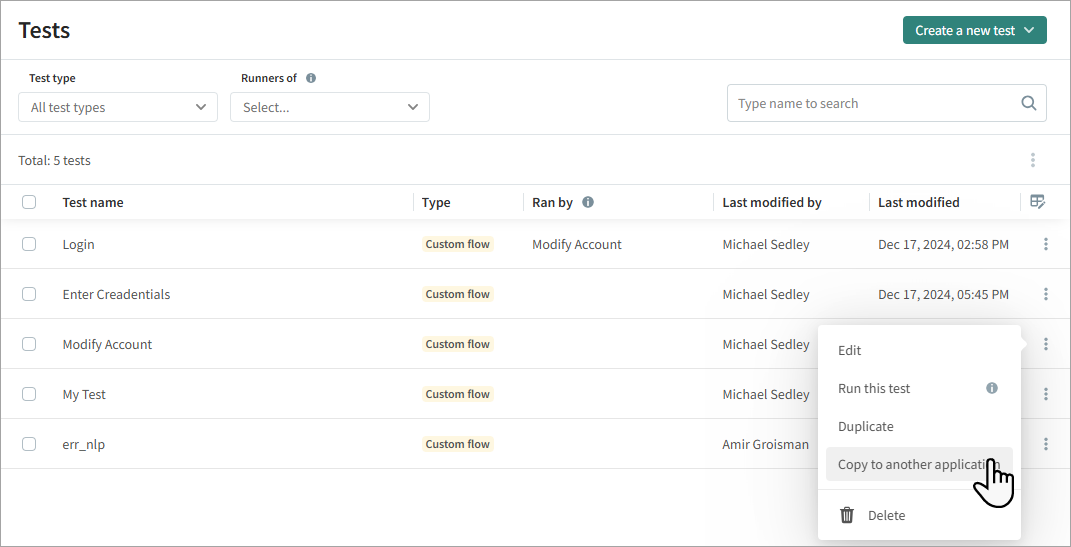Select Duplicate in the context menu
Image resolution: width=1071 pixels, height=547 pixels.
pyautogui.click(x=865, y=426)
